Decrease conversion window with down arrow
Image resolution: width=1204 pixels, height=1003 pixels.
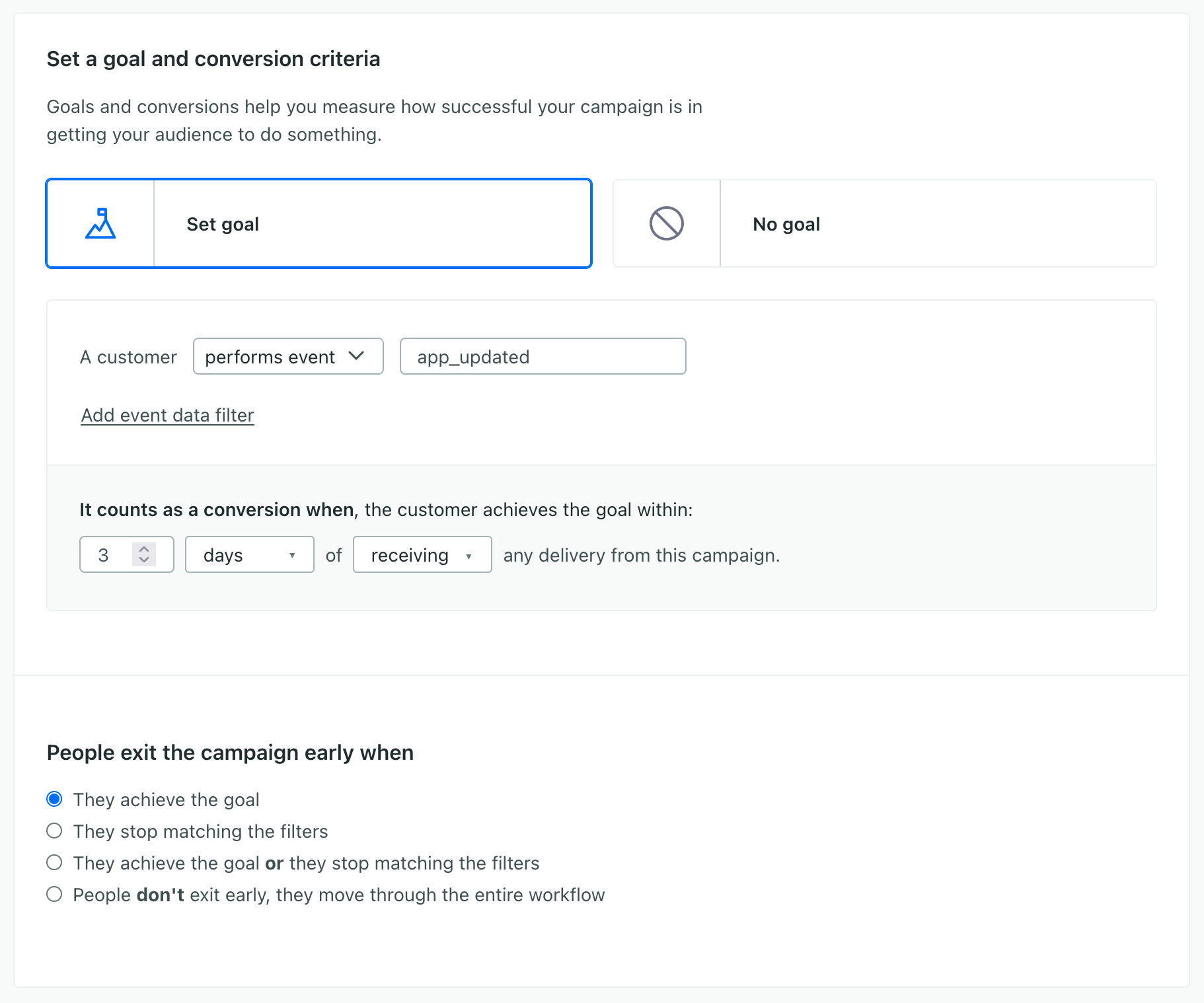[x=144, y=560]
